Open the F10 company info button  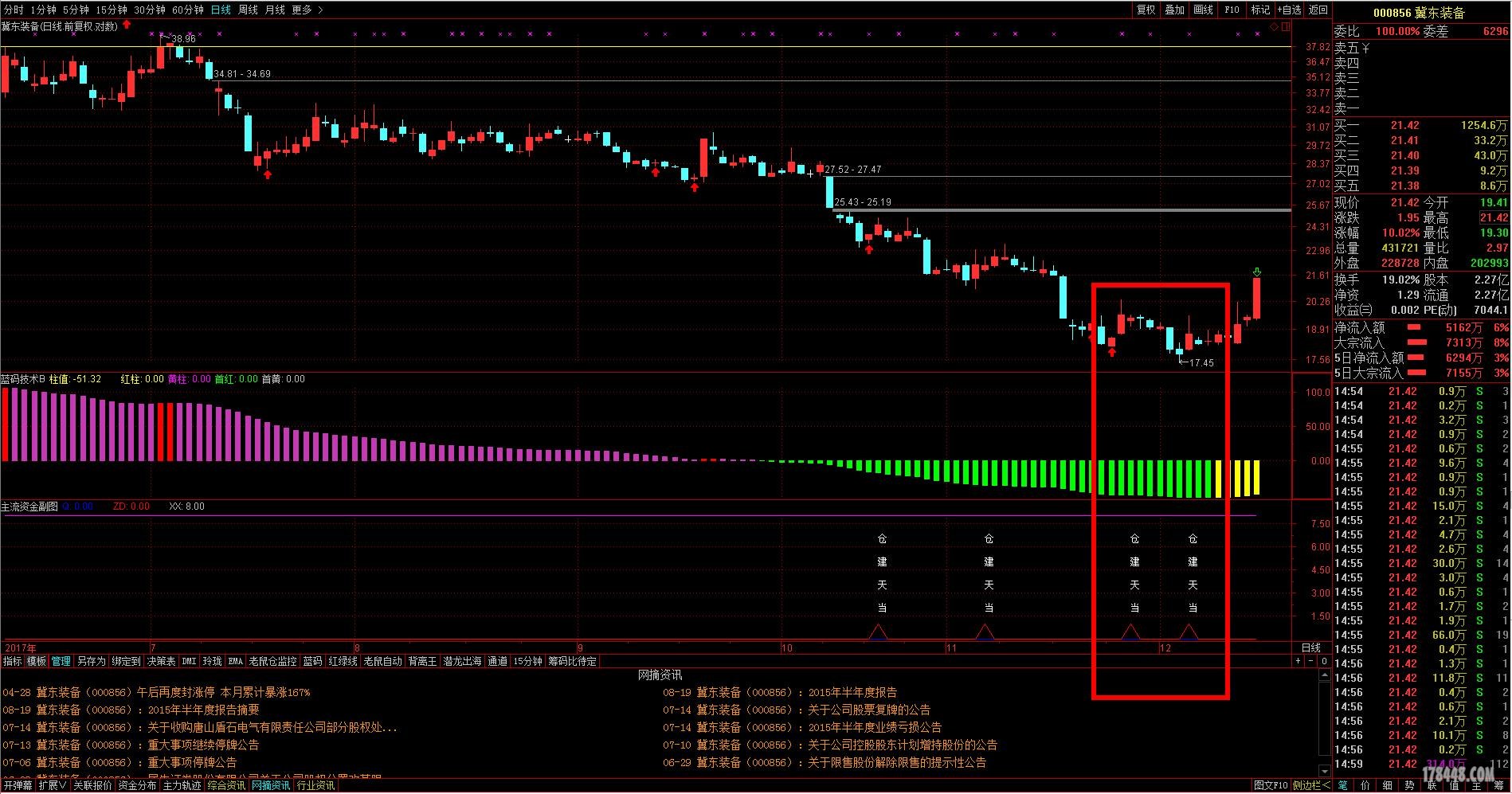pyautogui.click(x=1232, y=10)
